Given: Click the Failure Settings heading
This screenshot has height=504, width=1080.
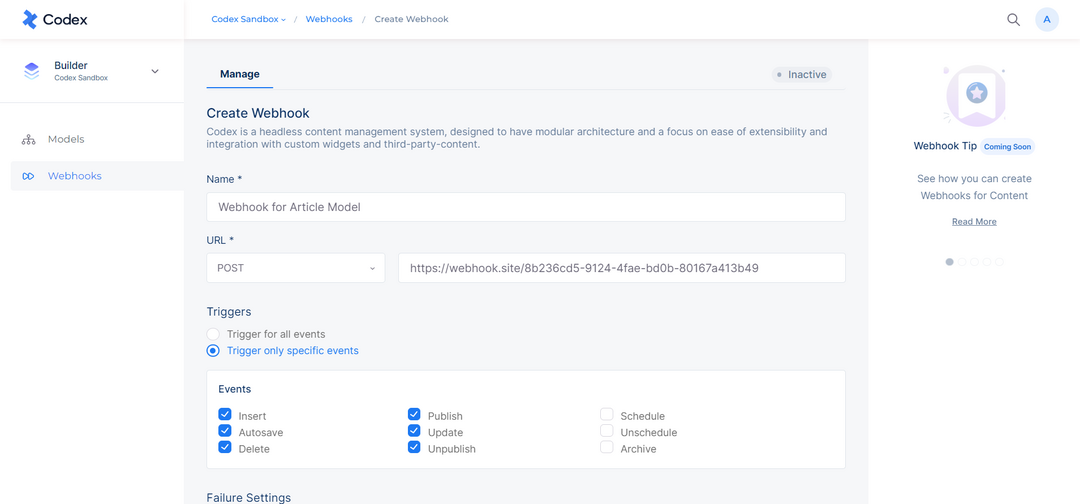Looking at the screenshot, I should (249, 497).
